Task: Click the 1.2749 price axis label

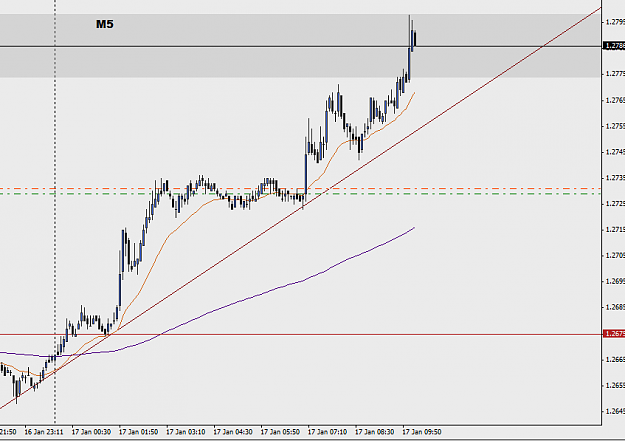Action: coord(615,152)
